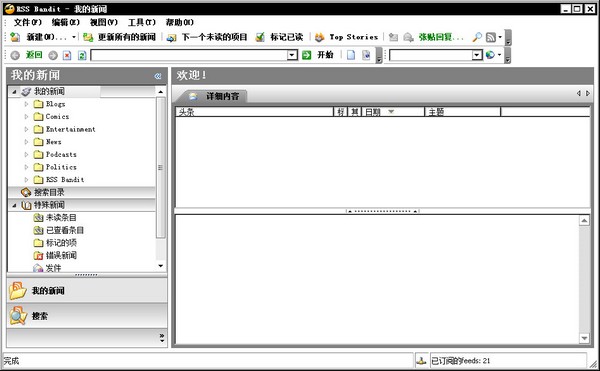Click the page with globe icon
600x371 pixels.
pyautogui.click(x=366, y=55)
